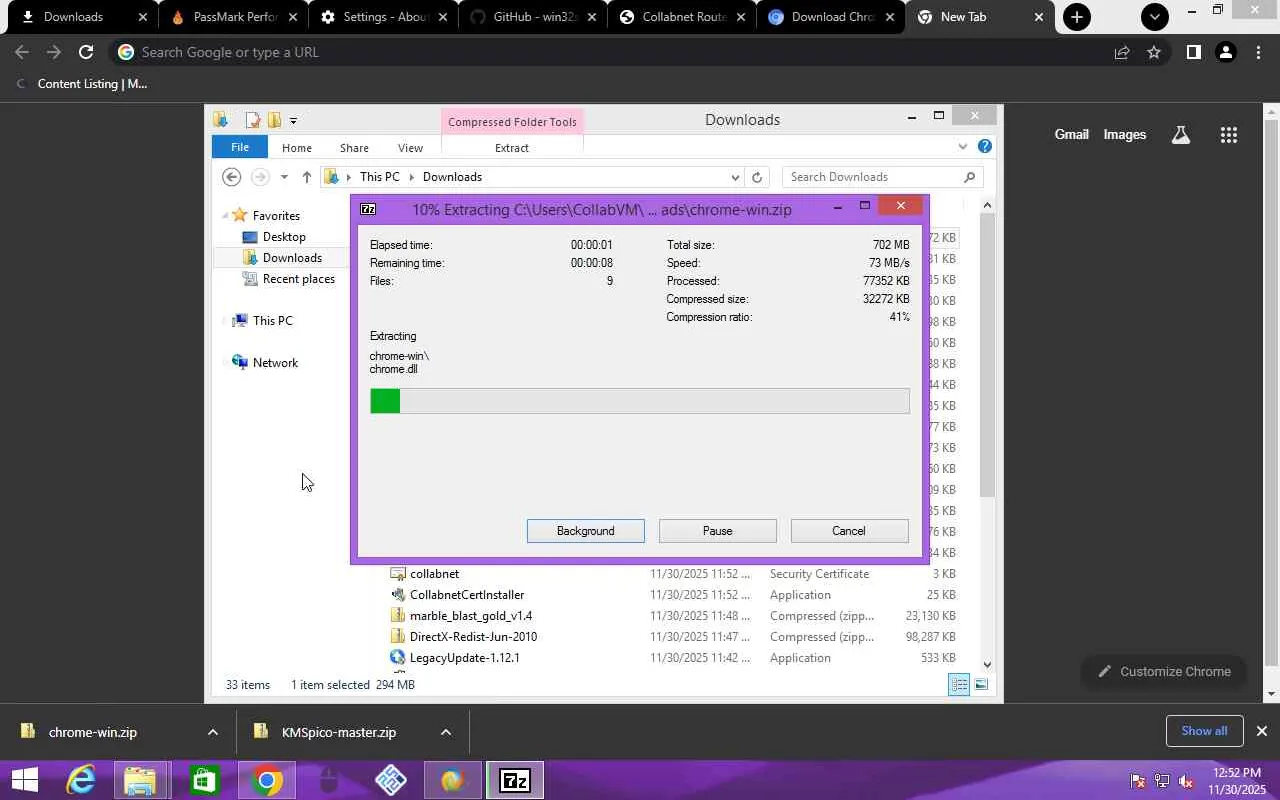Select Desktop in the Favorites list
The image size is (1280, 800).
tap(284, 237)
